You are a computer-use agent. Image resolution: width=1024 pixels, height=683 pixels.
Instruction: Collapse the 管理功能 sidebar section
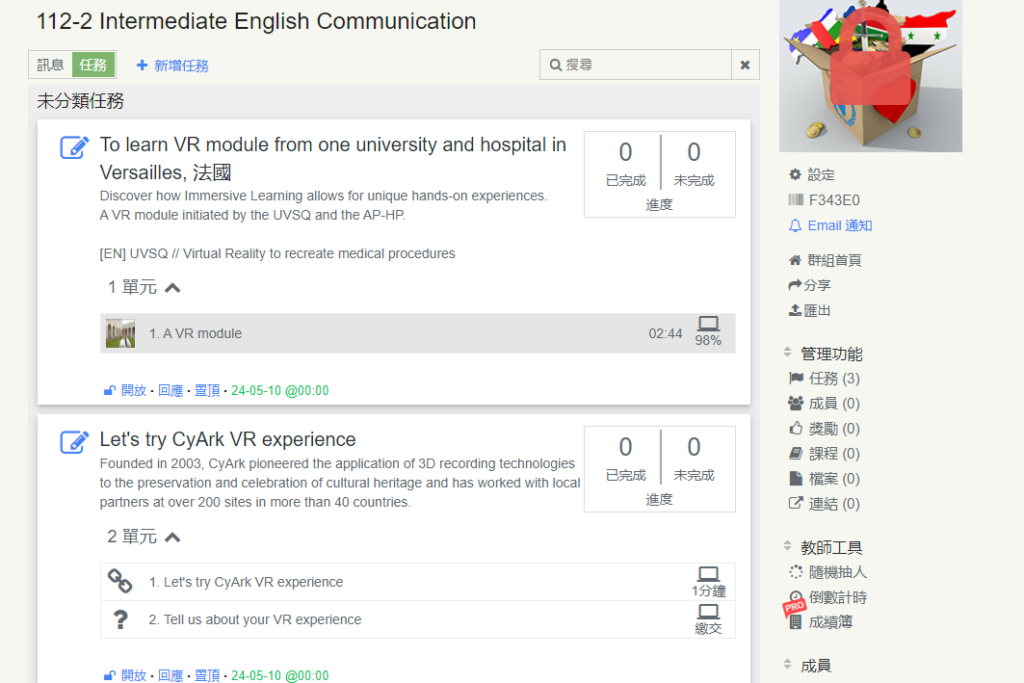[x=788, y=353]
